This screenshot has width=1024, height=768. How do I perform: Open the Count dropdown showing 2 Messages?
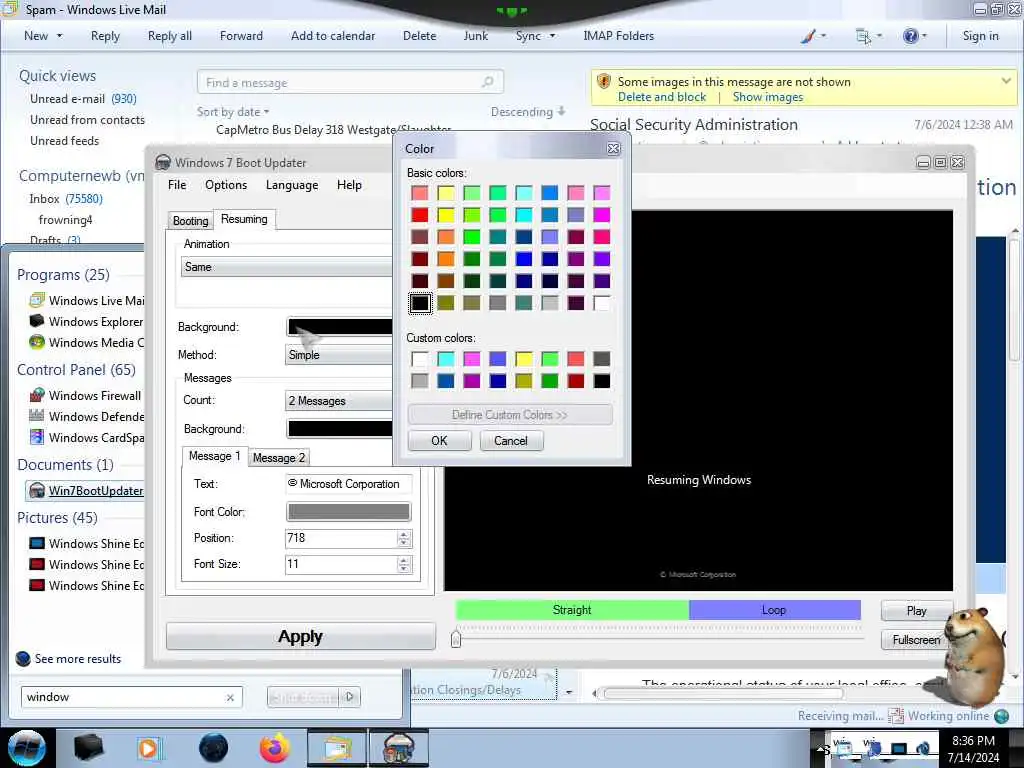[x=339, y=400]
